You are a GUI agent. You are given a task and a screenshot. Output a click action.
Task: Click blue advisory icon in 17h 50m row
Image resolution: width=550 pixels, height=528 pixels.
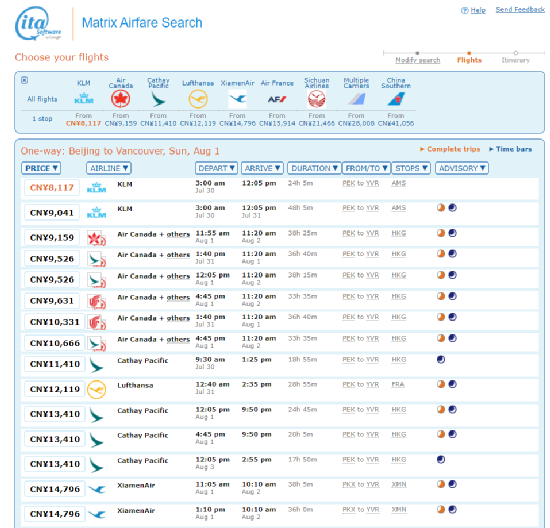[441, 460]
